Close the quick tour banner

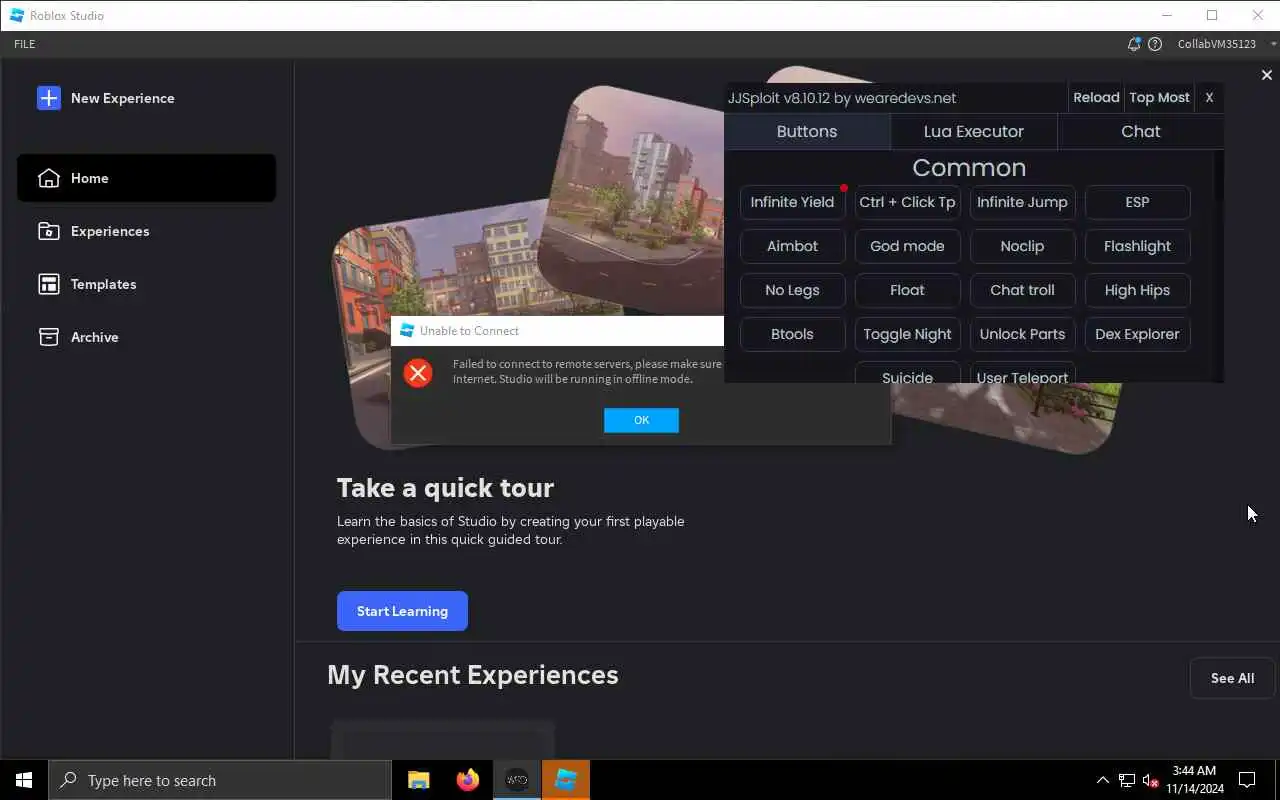click(1267, 75)
